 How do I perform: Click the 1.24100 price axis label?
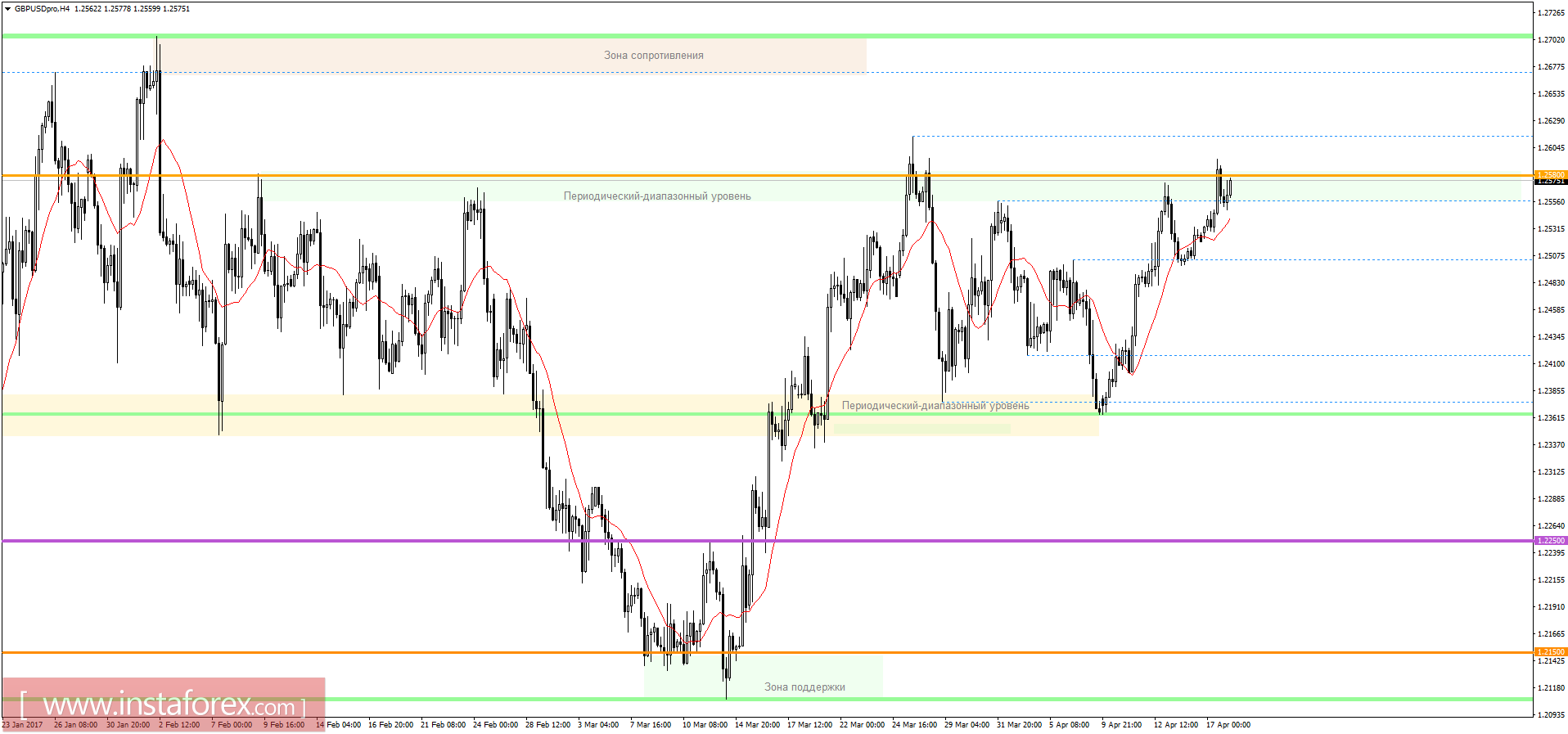point(1551,364)
